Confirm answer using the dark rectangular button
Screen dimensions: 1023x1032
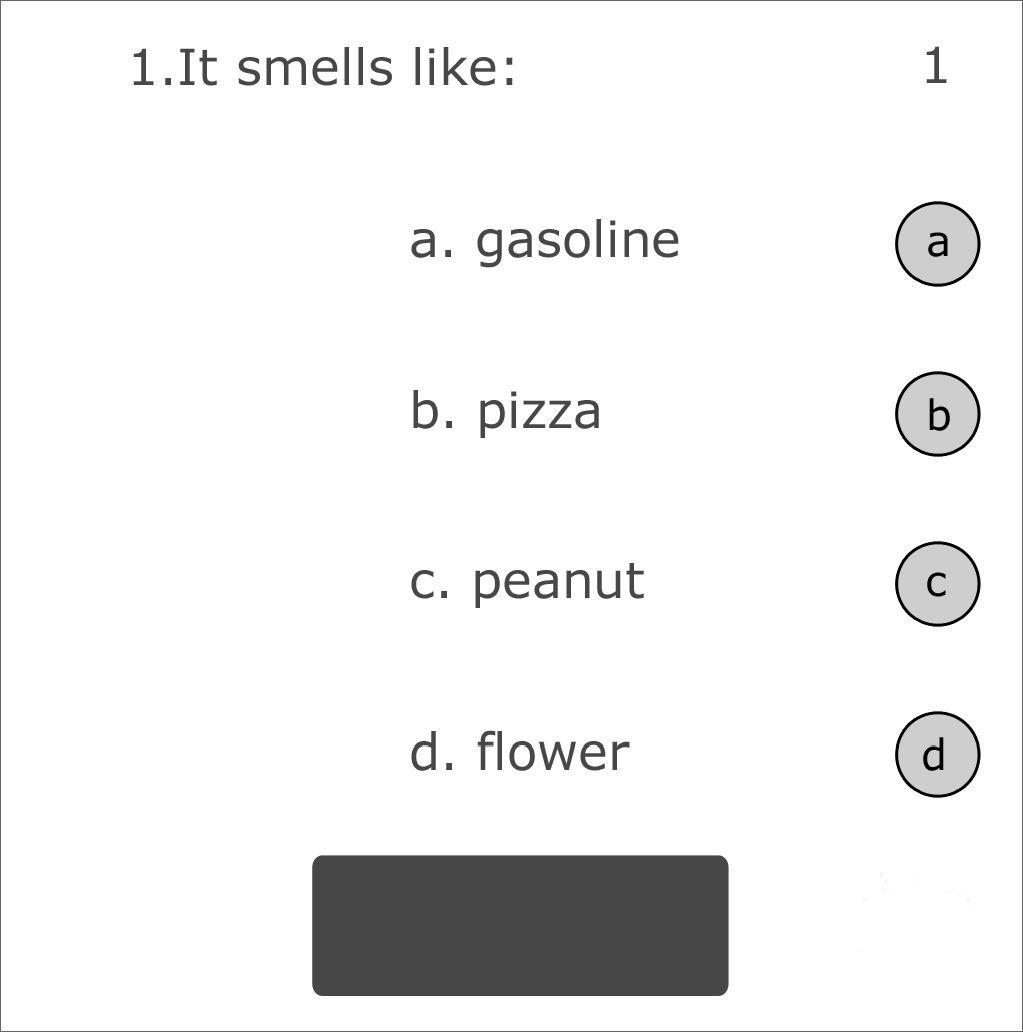click(520, 924)
